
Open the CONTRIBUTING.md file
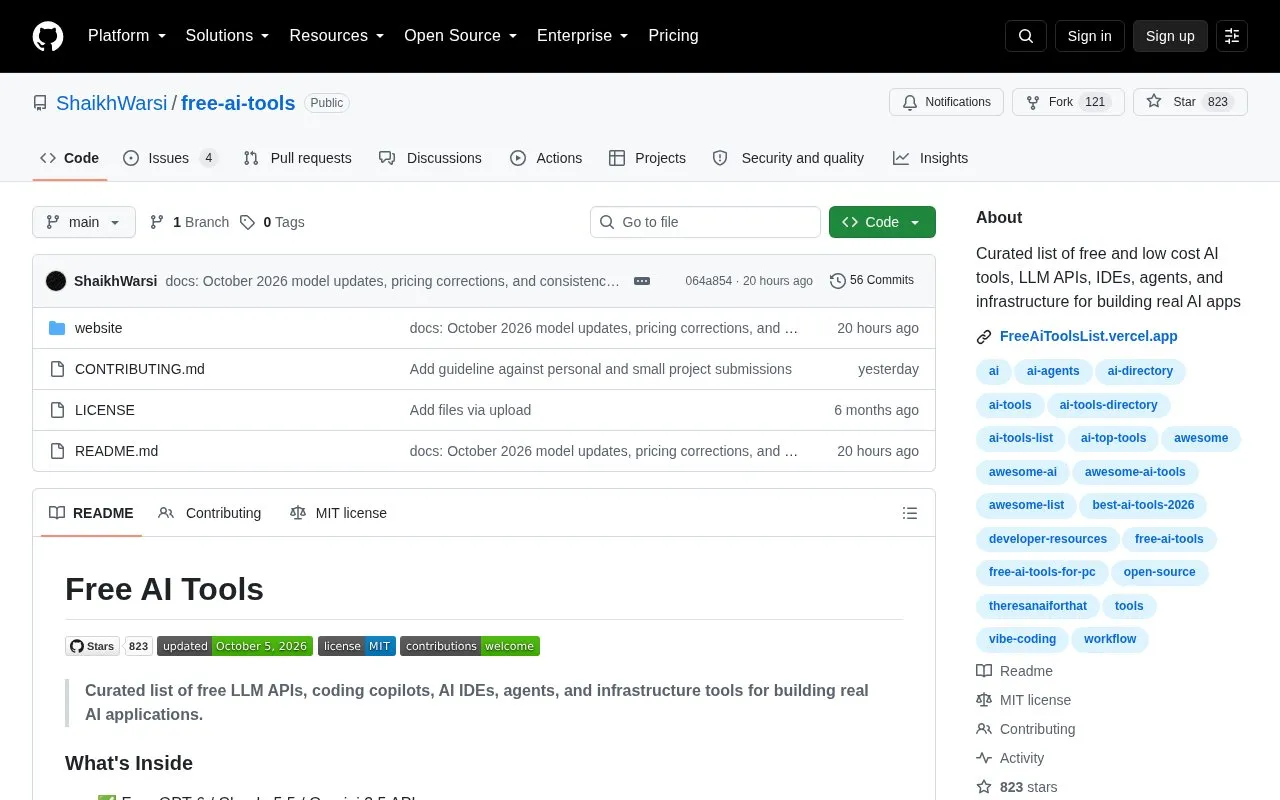coord(140,369)
